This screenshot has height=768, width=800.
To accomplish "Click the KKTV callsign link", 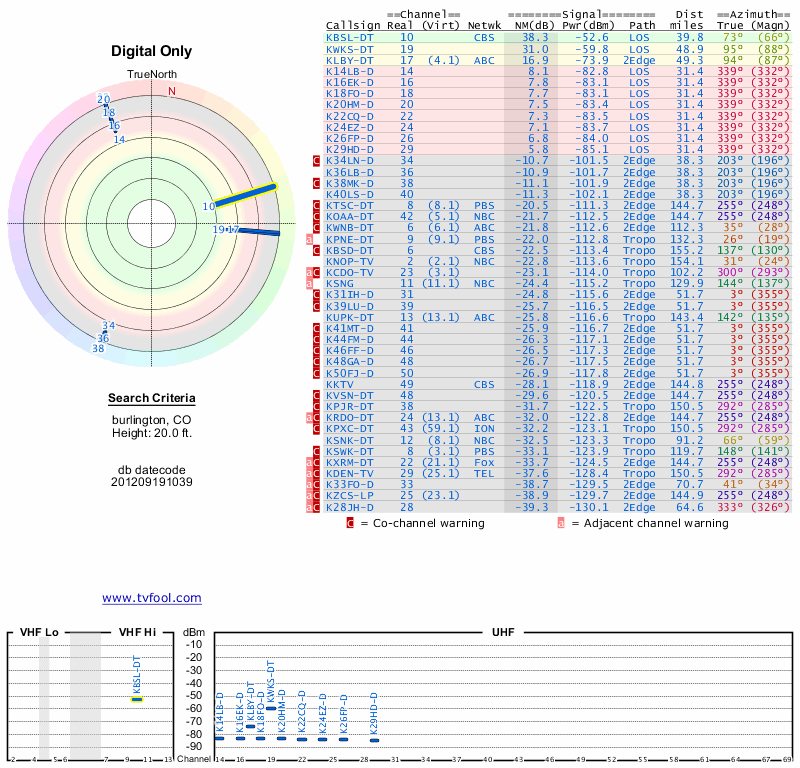I will [340, 384].
